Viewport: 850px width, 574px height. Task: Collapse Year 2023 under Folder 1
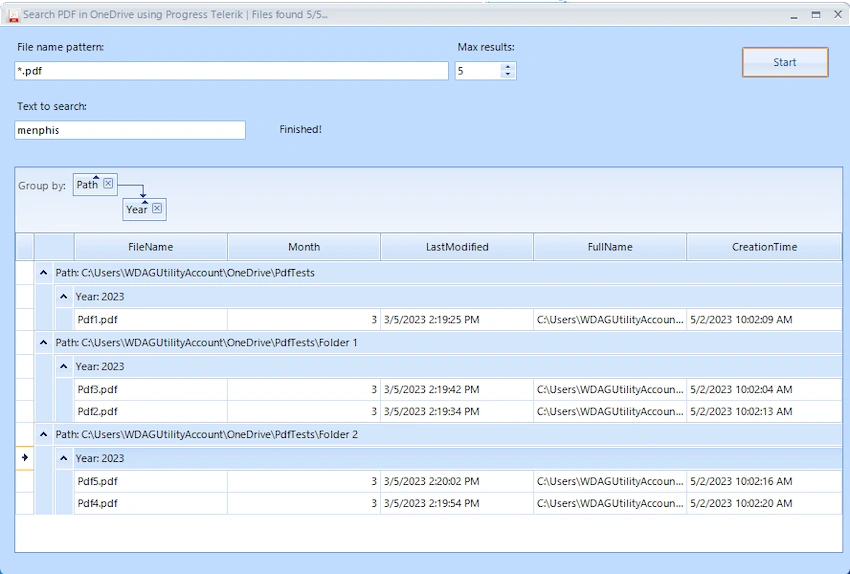pos(63,366)
